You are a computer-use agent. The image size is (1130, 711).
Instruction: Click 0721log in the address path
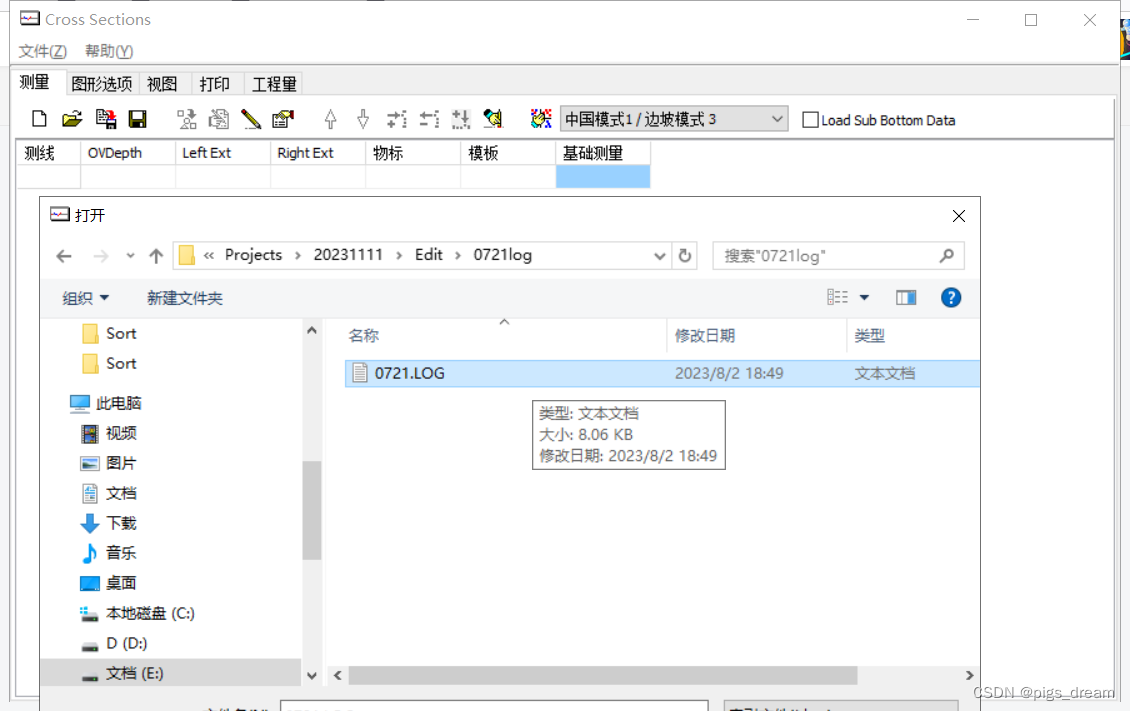[x=502, y=255]
